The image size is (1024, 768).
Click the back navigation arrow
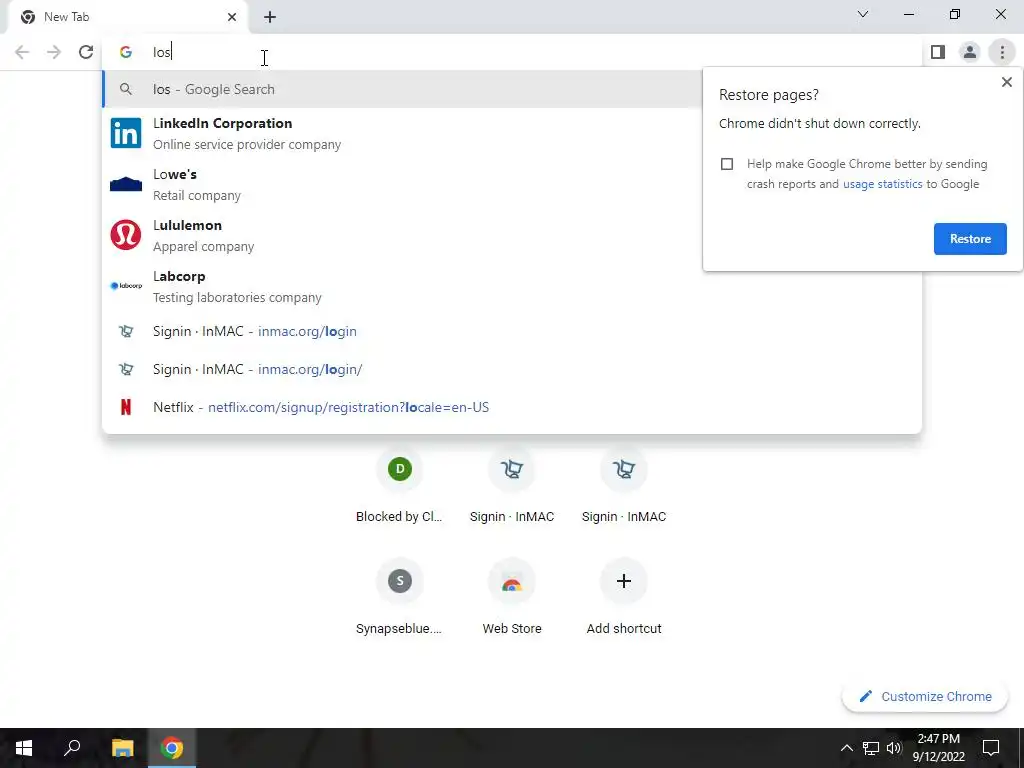point(22,52)
